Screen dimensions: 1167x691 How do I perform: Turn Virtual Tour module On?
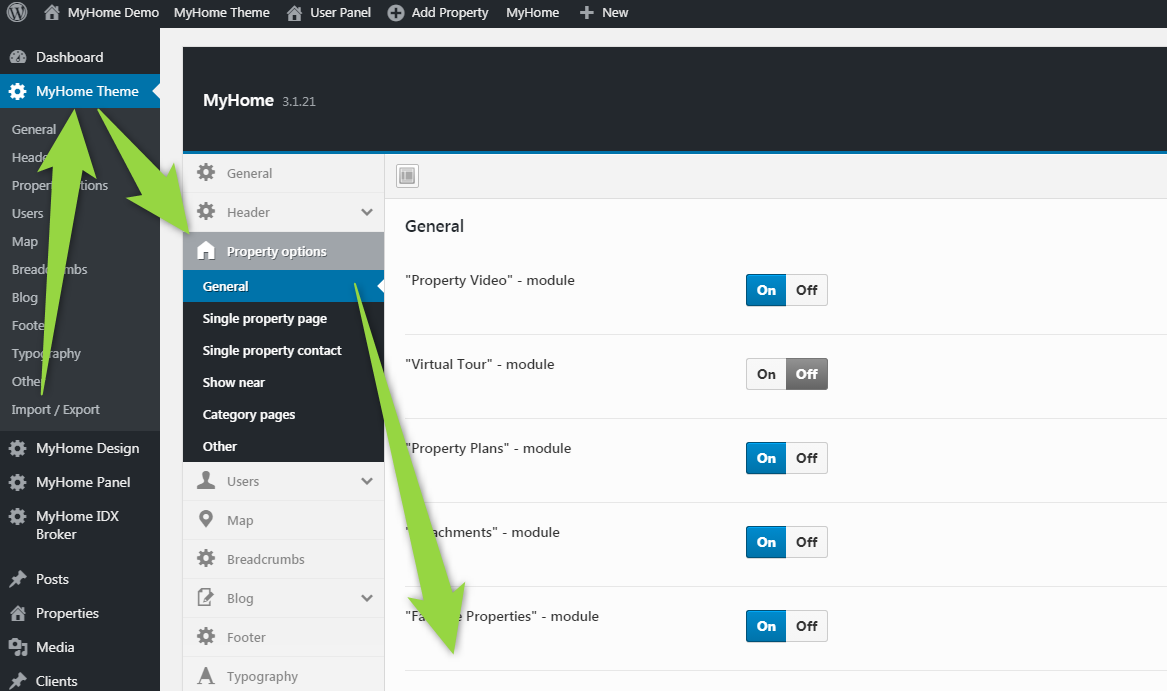(766, 374)
